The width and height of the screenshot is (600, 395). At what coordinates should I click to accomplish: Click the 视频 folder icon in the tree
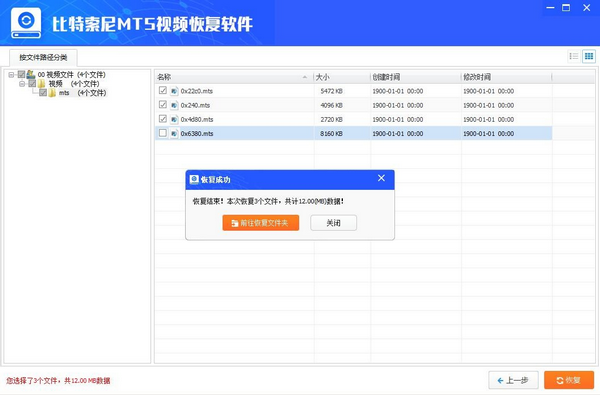[42, 83]
